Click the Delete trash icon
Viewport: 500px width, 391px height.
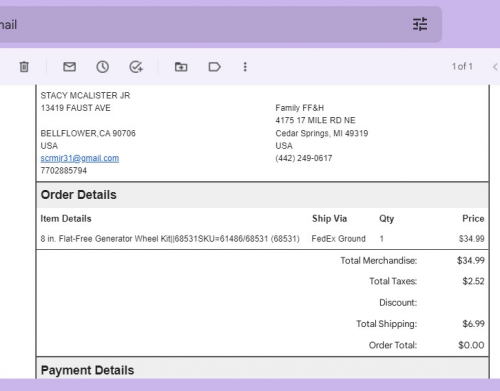pos(24,67)
